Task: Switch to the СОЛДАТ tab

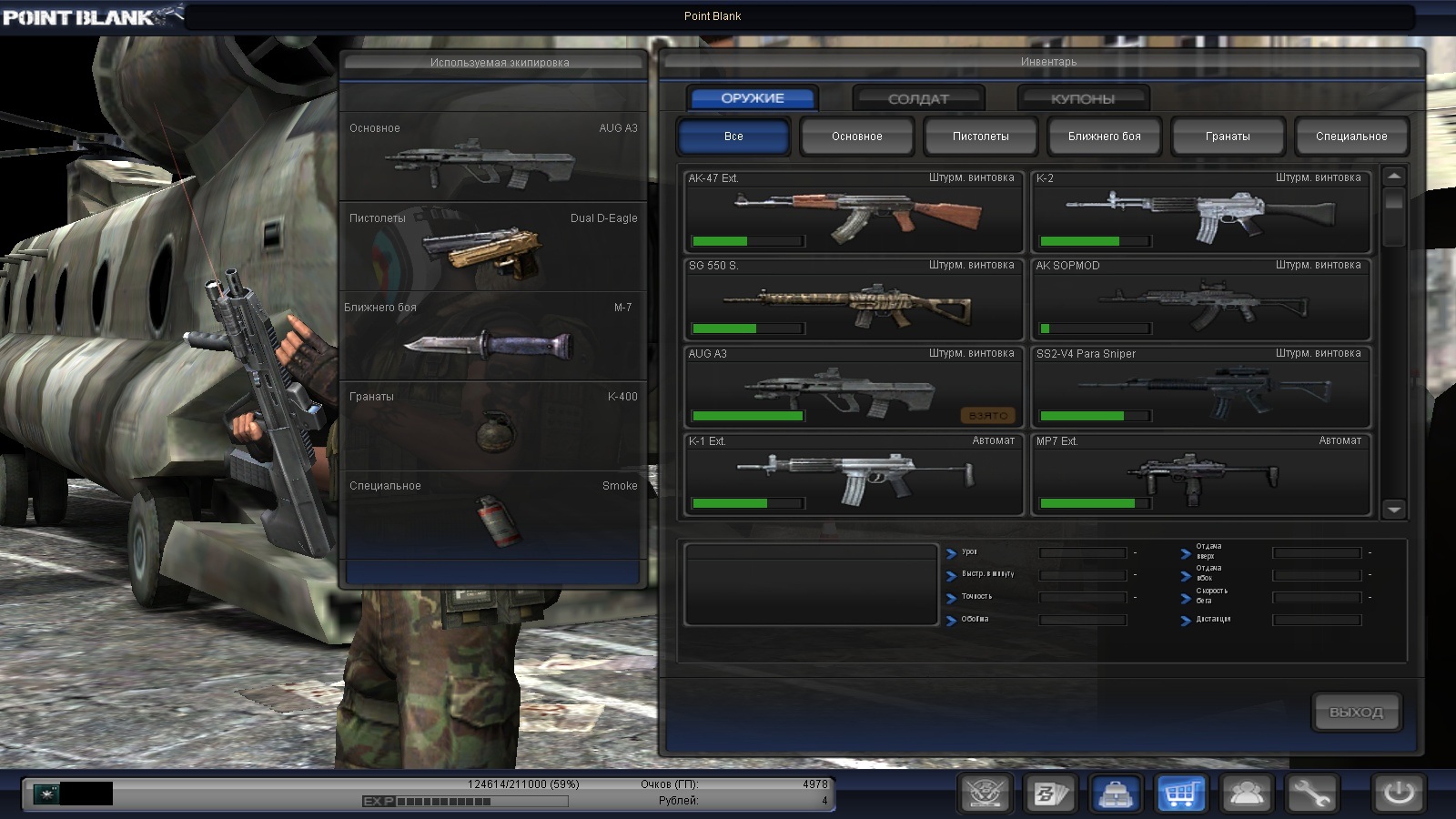Action: click(x=918, y=98)
